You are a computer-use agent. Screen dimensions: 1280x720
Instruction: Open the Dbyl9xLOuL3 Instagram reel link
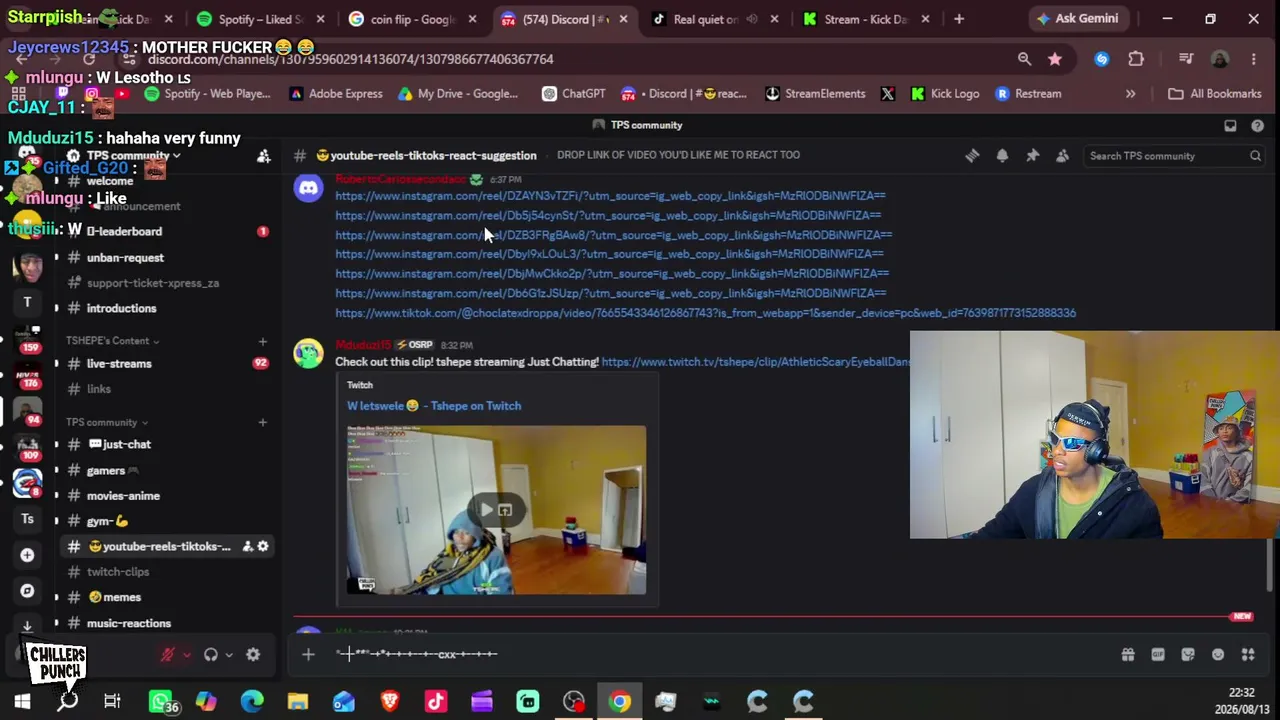pos(609,254)
